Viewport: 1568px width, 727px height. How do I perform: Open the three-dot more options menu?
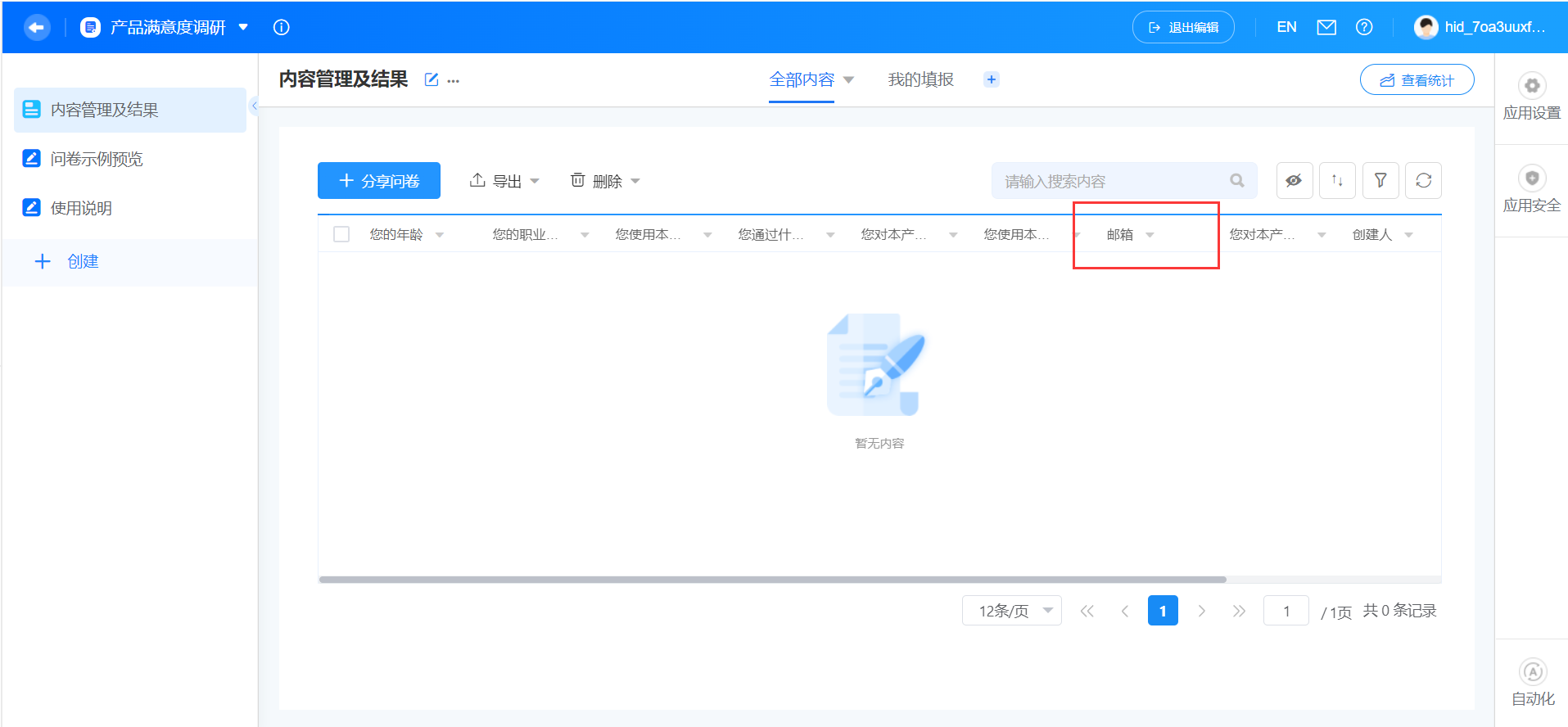point(454,80)
